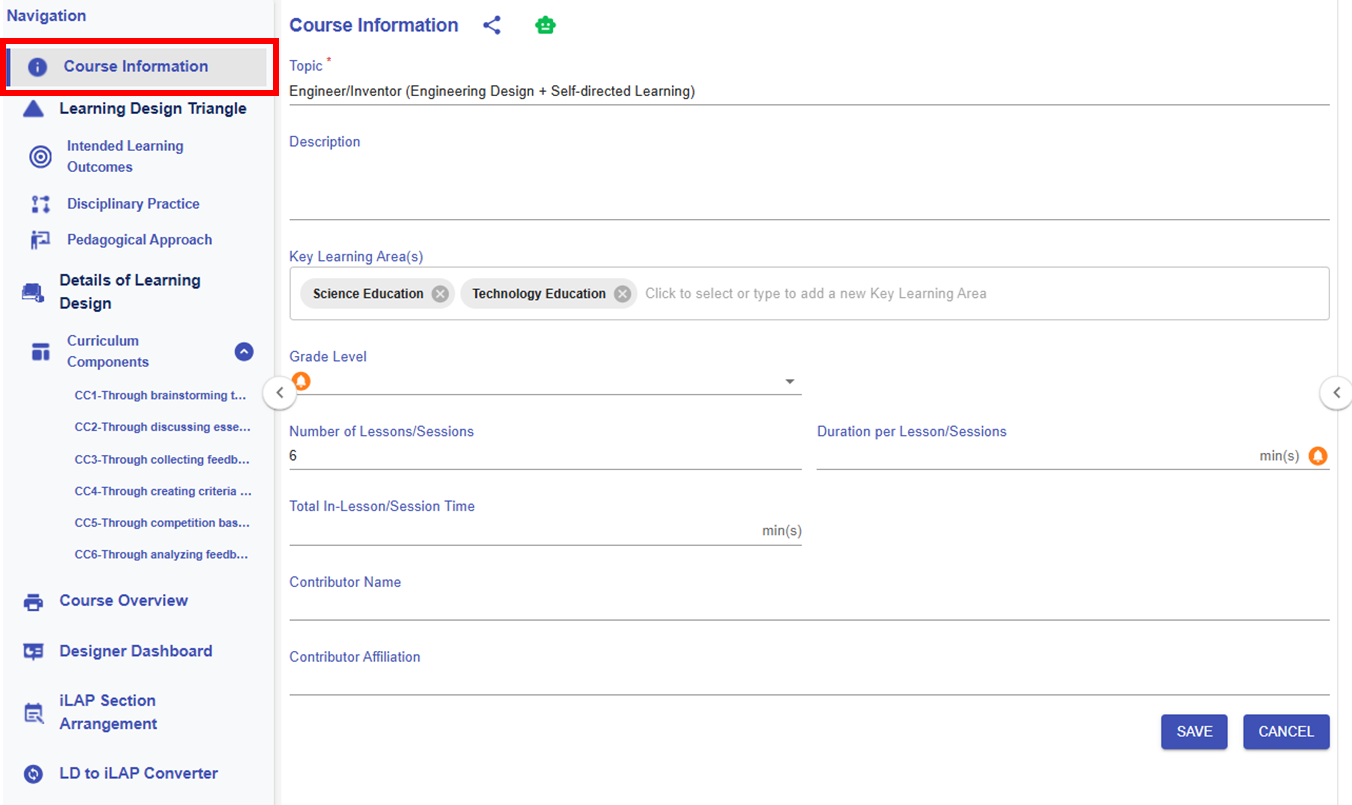Image resolution: width=1352 pixels, height=805 pixels.
Task: Launch the LD to iLAP Converter
Action: pos(138,773)
